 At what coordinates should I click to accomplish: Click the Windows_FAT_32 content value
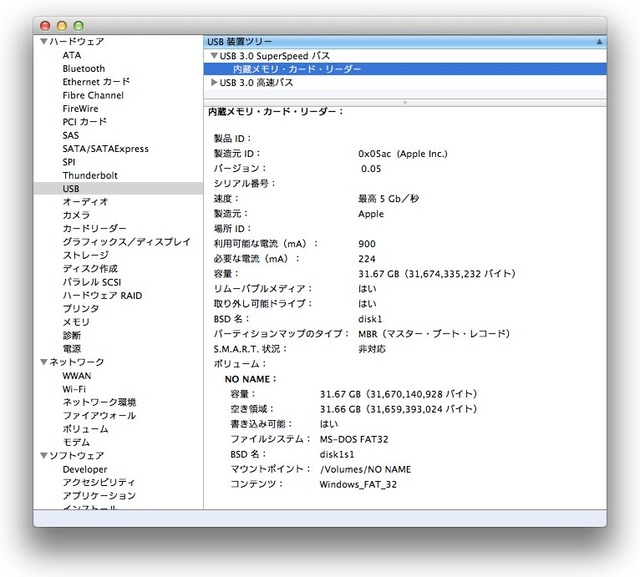[x=358, y=484]
